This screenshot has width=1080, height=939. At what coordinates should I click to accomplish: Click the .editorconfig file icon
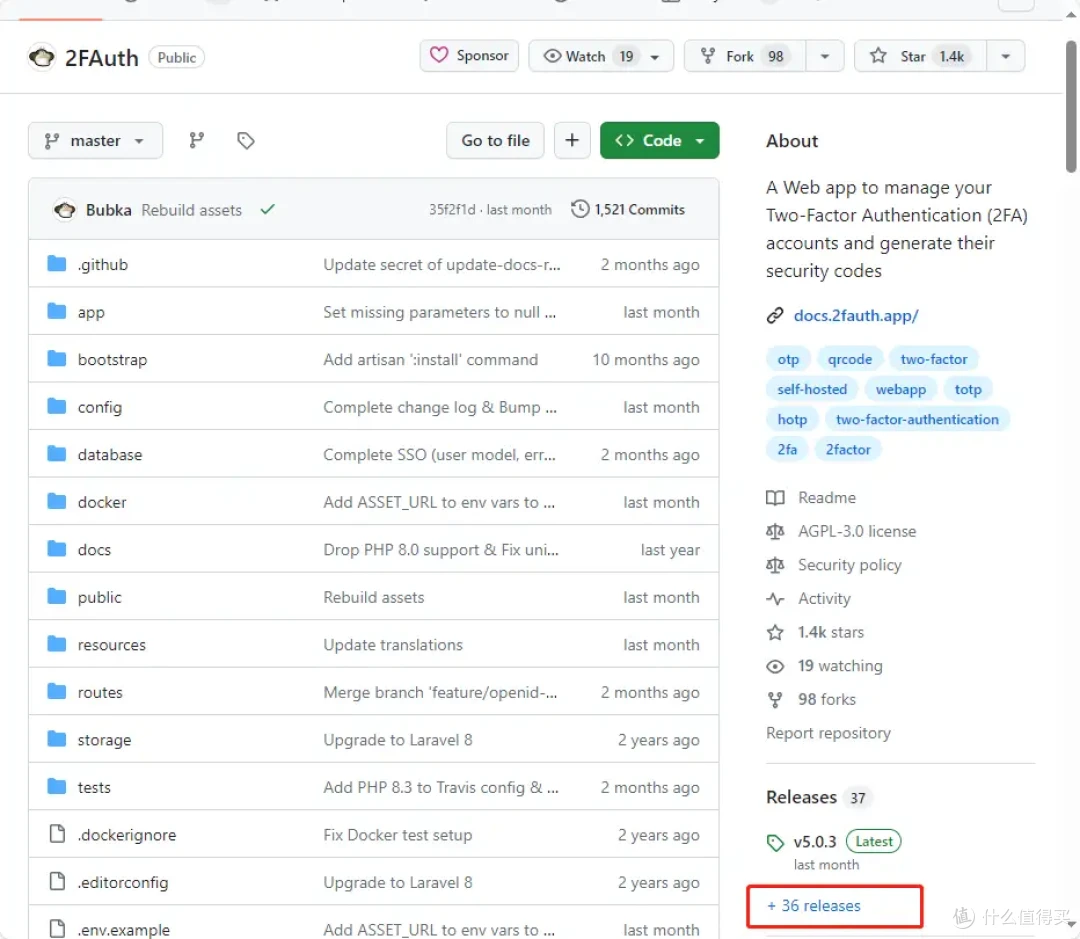coord(57,882)
